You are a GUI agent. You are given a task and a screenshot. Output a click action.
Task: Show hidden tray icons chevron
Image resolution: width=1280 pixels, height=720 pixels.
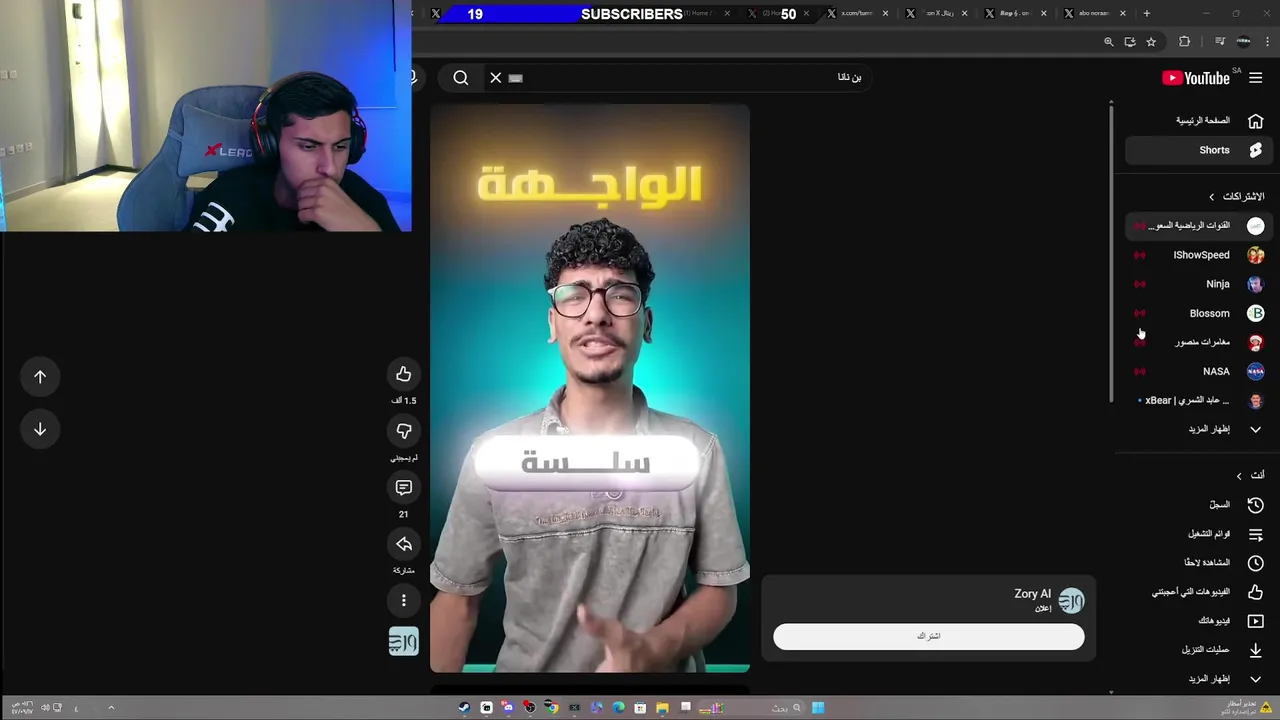pyautogui.click(x=111, y=708)
